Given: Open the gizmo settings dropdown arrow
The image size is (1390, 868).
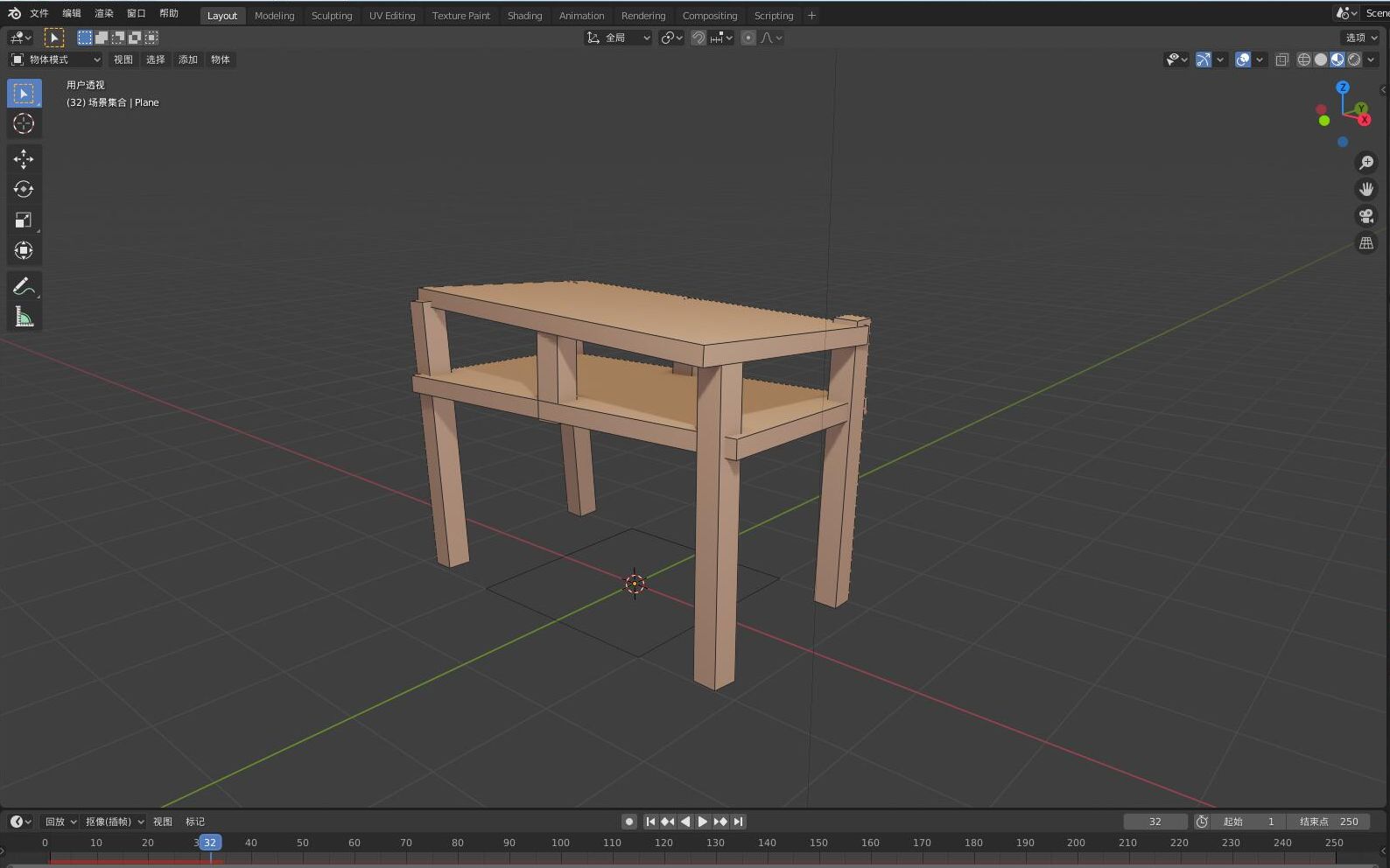Looking at the screenshot, I should (x=1220, y=59).
